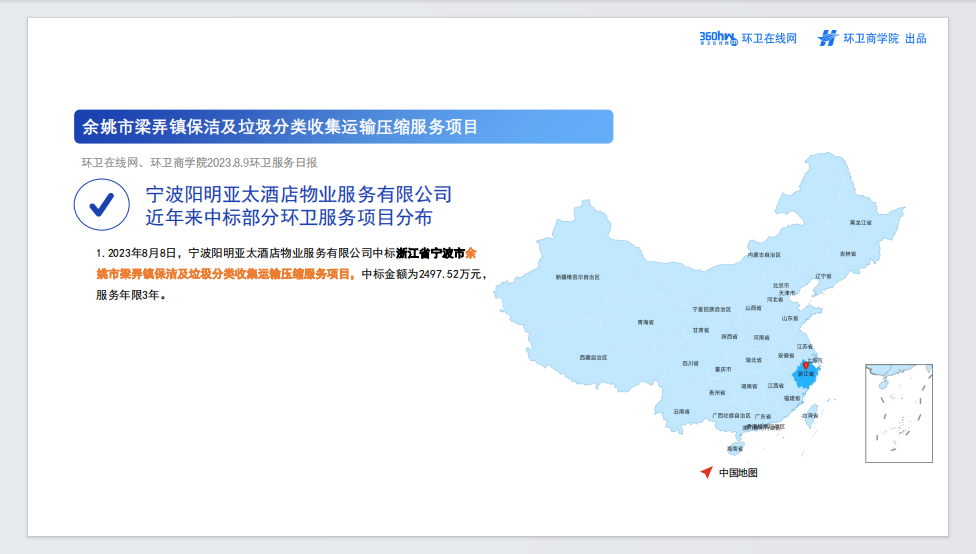
Task: Click the 江苏省 map label
Action: point(804,346)
